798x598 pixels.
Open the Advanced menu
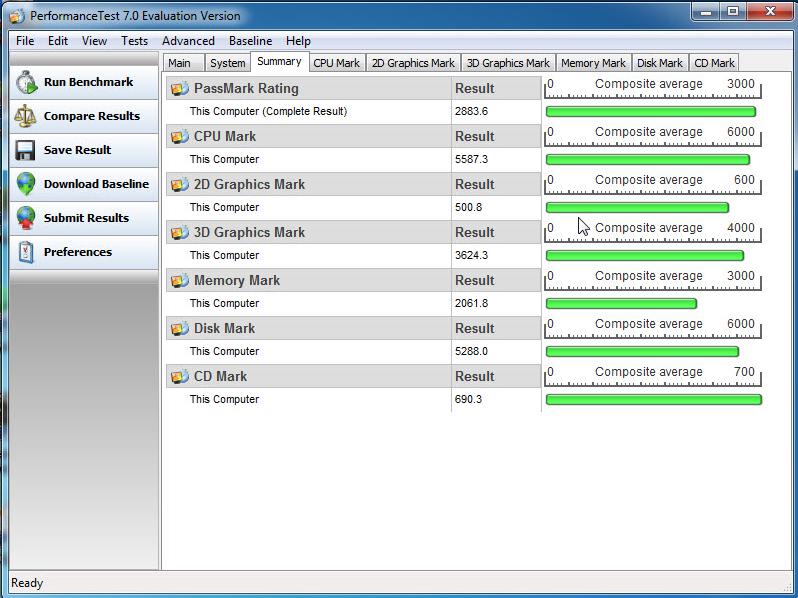(x=188, y=41)
